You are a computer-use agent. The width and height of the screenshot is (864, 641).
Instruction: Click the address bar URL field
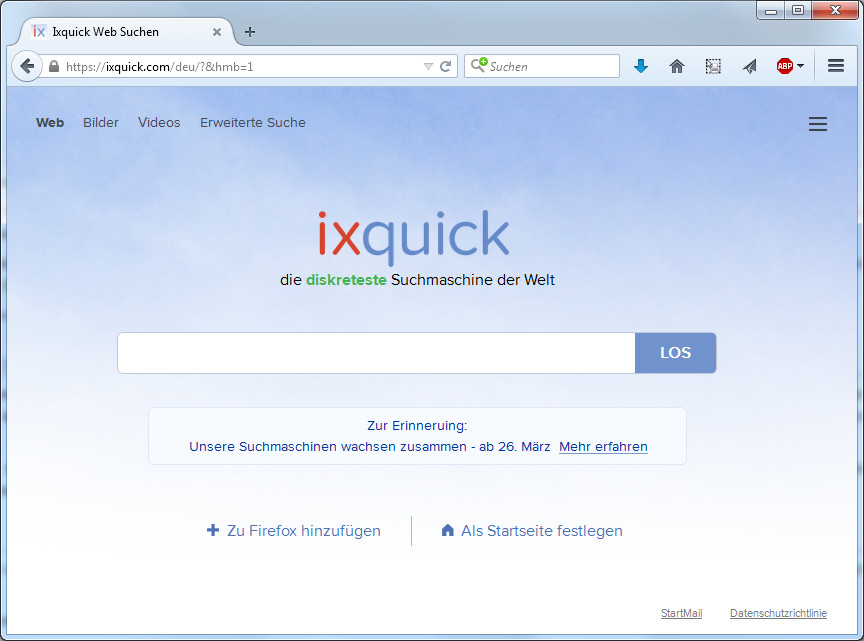pyautogui.click(x=240, y=67)
